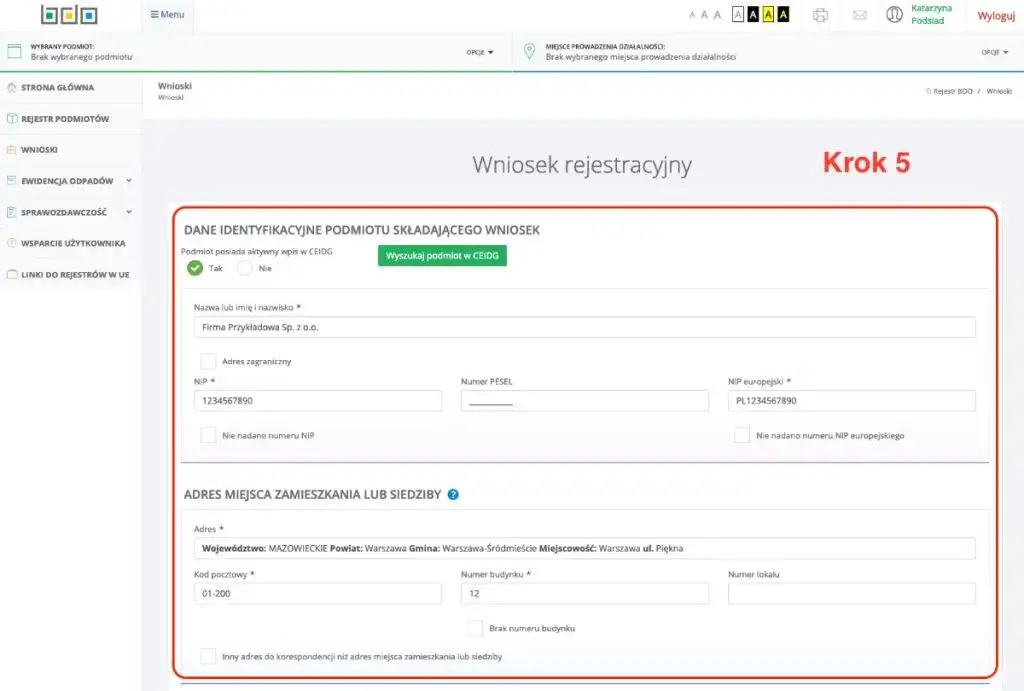Click the Wnioski sidebar icon

12,150
